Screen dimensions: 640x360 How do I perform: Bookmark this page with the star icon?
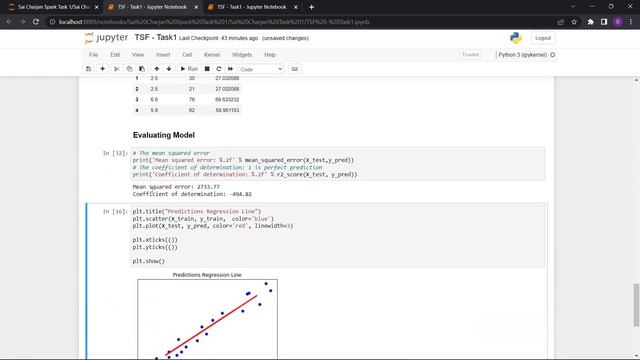pos(574,22)
